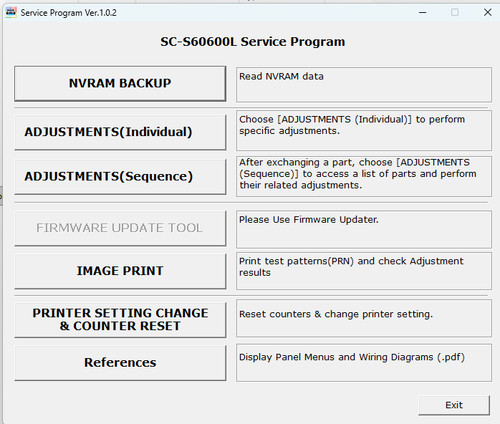Click 'After exchanging a part' description text
This screenshot has height=424, width=500.
click(x=358, y=174)
